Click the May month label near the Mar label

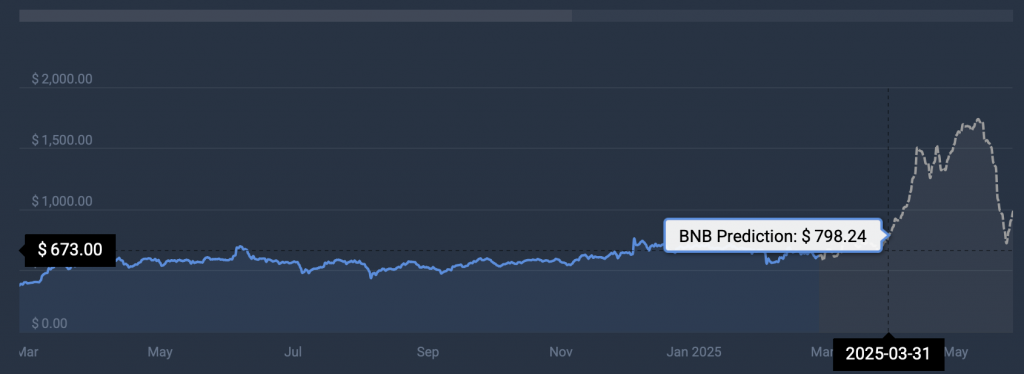click(x=160, y=352)
